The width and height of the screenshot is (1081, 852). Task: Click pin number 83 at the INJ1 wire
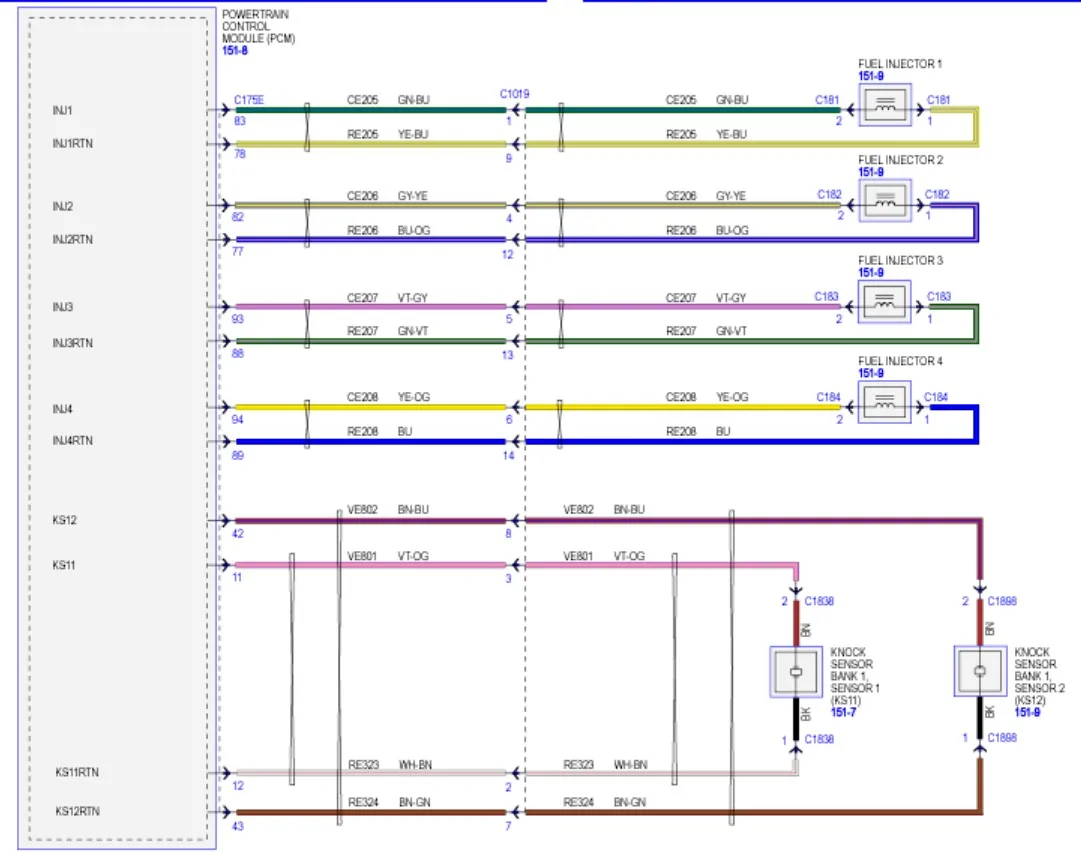pyautogui.click(x=240, y=121)
